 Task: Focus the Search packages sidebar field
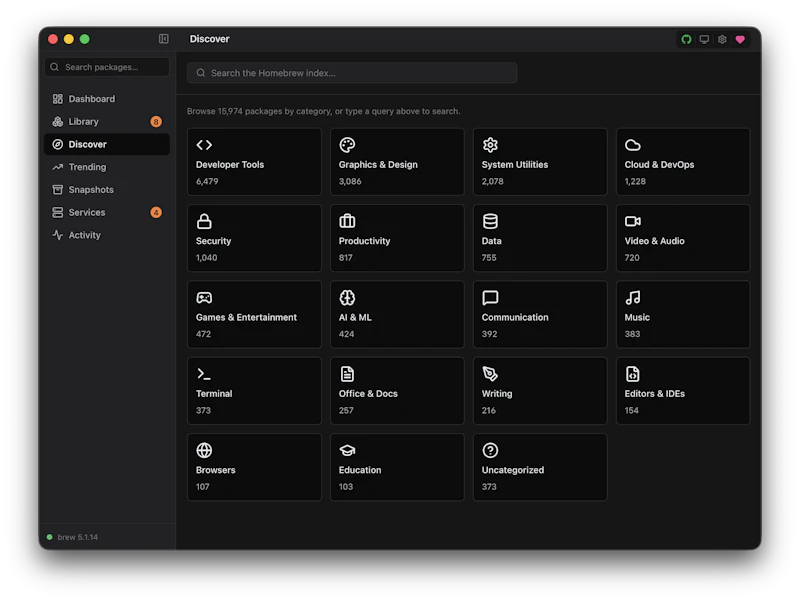107,67
